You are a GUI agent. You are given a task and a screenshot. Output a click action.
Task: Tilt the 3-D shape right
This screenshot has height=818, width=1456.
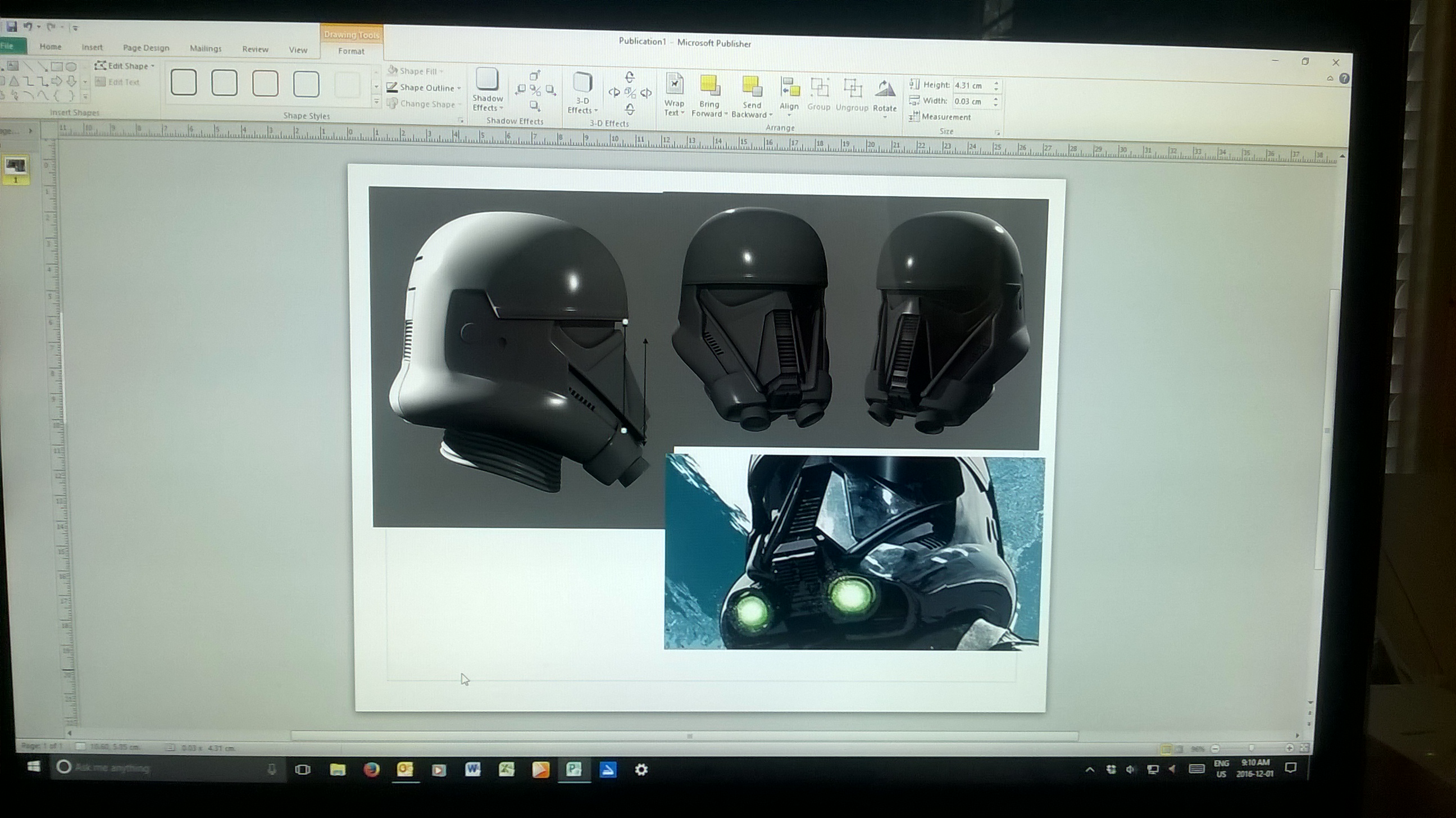coord(646,93)
